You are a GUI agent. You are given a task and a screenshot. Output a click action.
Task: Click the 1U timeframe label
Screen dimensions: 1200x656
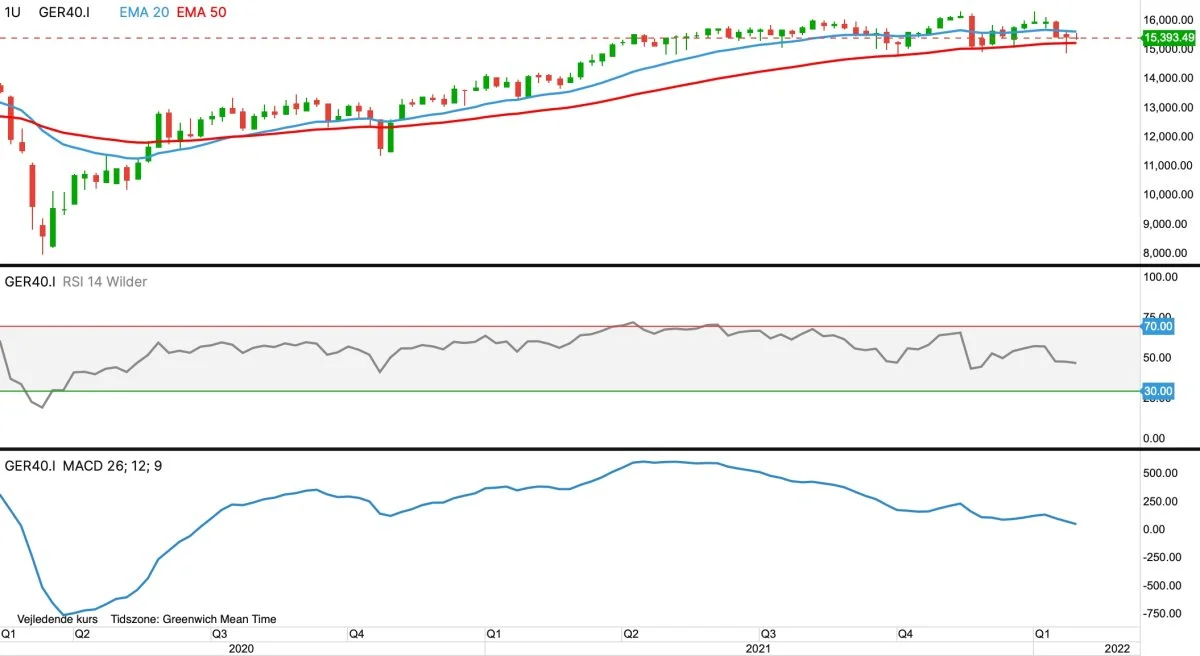[x=13, y=11]
